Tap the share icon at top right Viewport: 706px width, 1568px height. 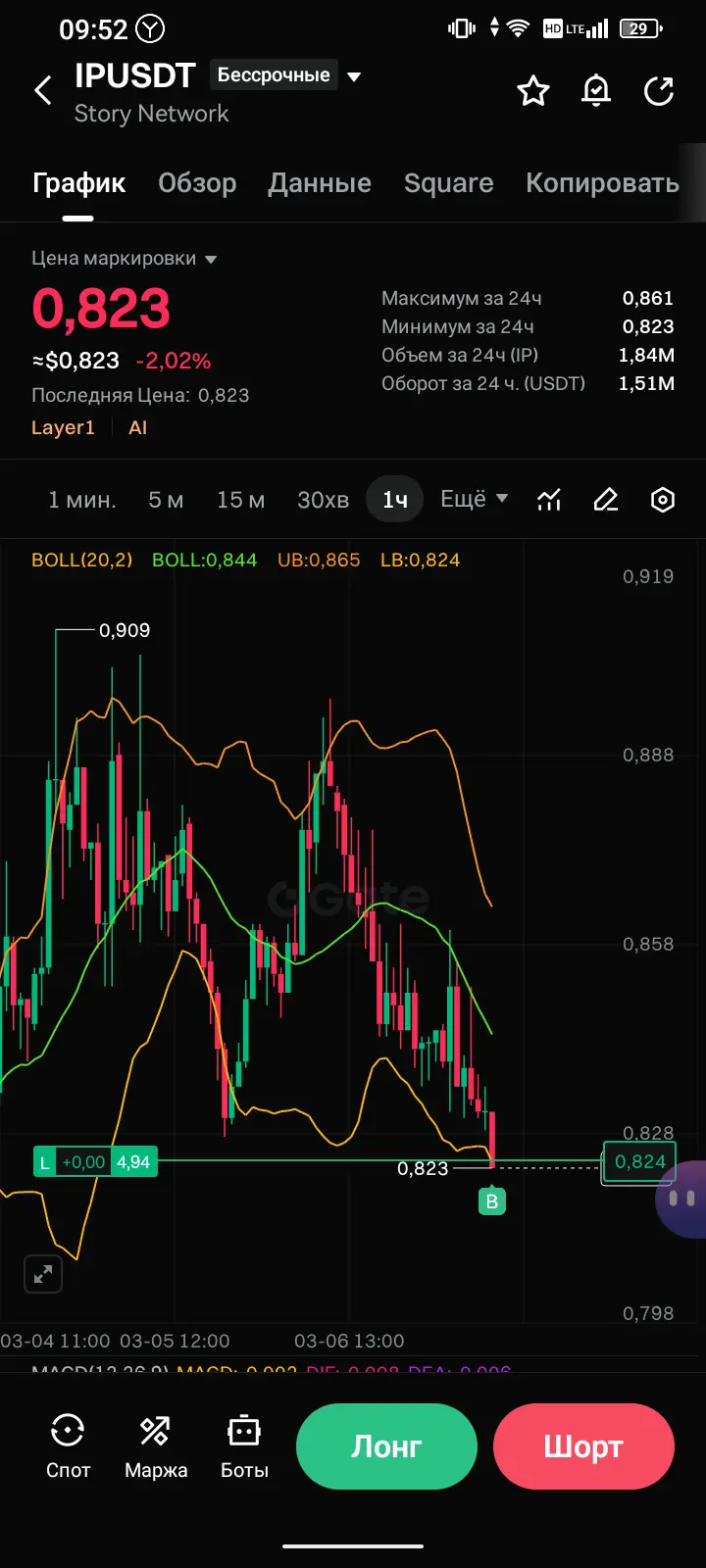[659, 91]
